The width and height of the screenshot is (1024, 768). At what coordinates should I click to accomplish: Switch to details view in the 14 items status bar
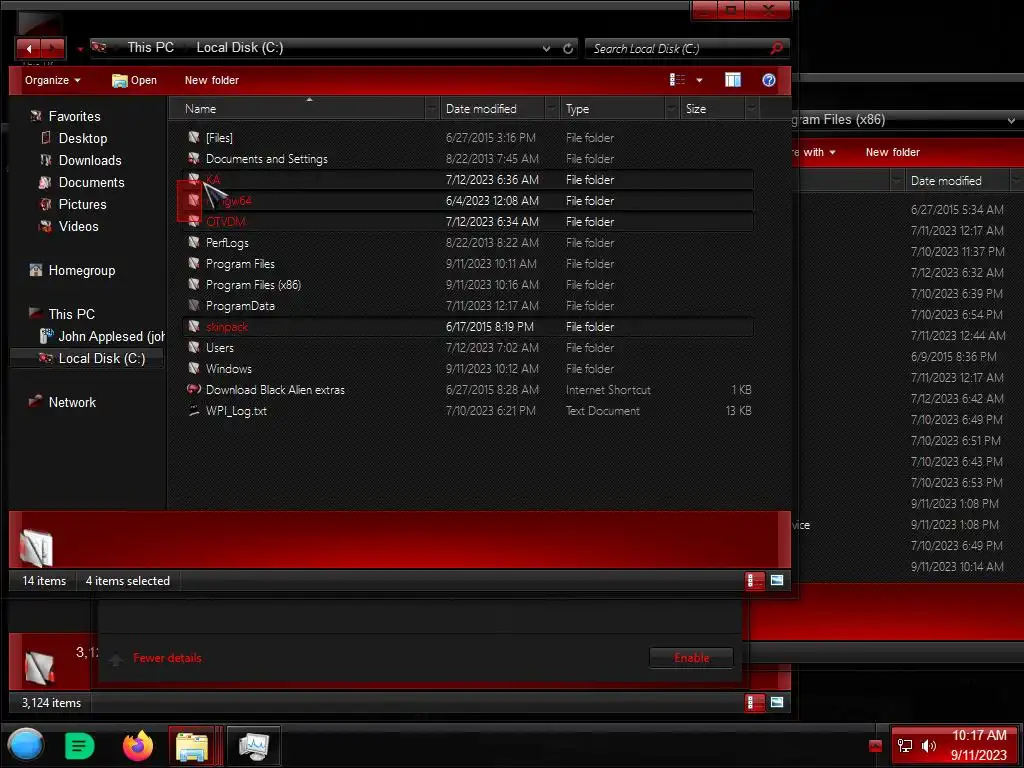point(755,581)
